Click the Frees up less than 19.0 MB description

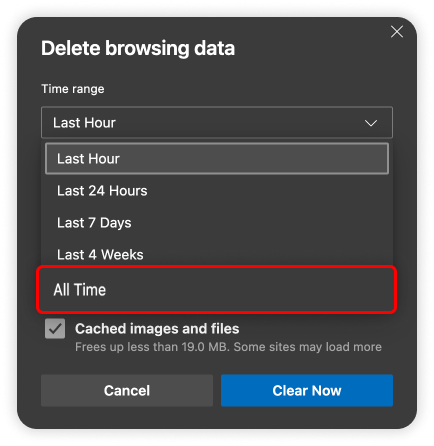[228, 347]
